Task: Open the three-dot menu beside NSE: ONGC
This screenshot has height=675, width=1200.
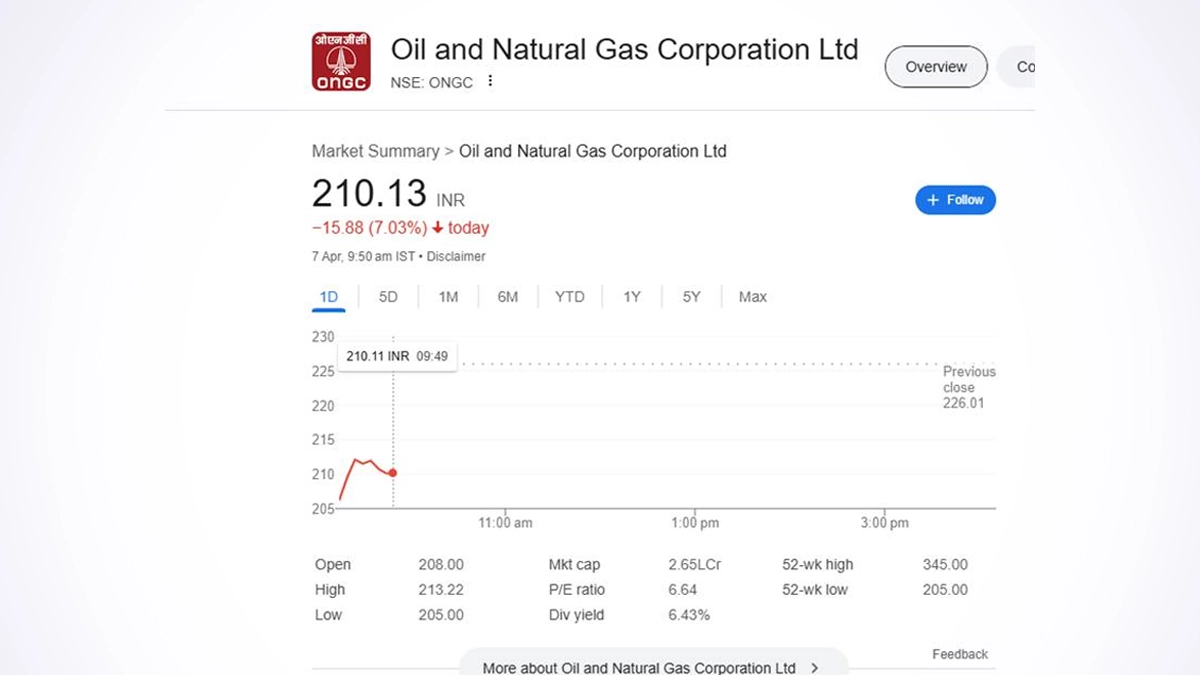Action: 490,81
